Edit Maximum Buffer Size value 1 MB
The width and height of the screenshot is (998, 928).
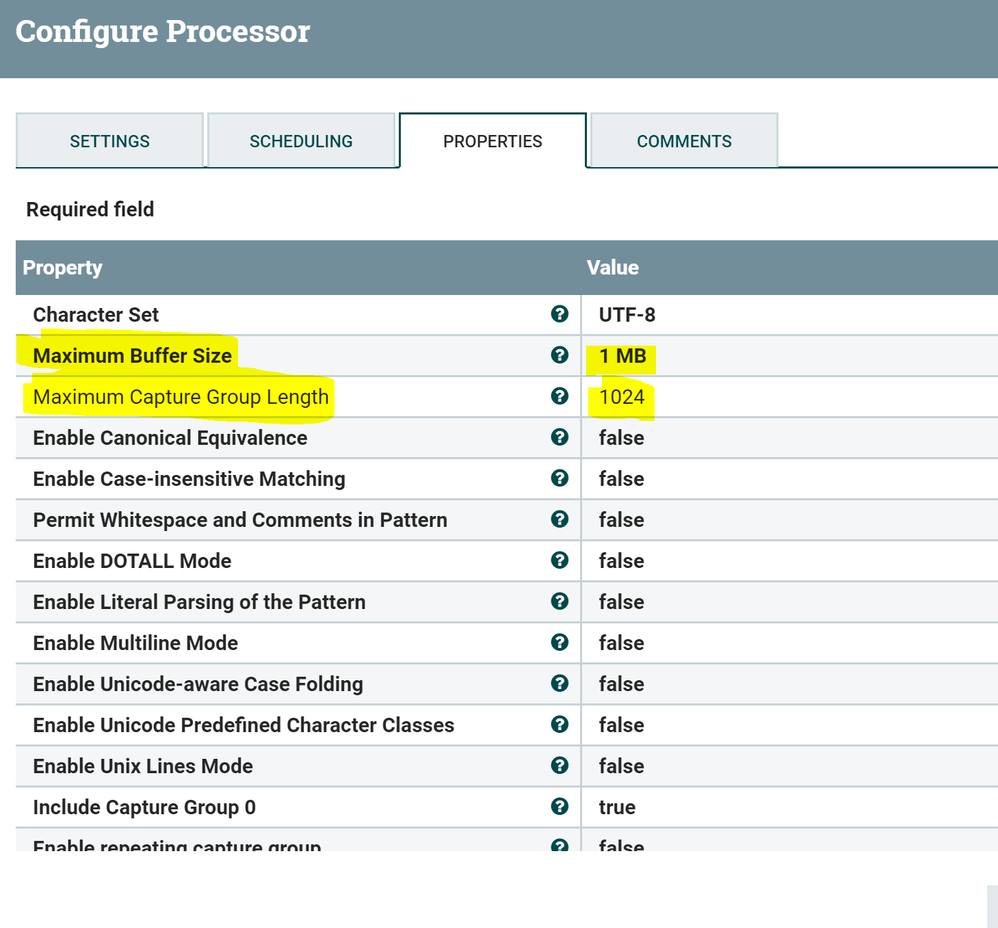[622, 356]
